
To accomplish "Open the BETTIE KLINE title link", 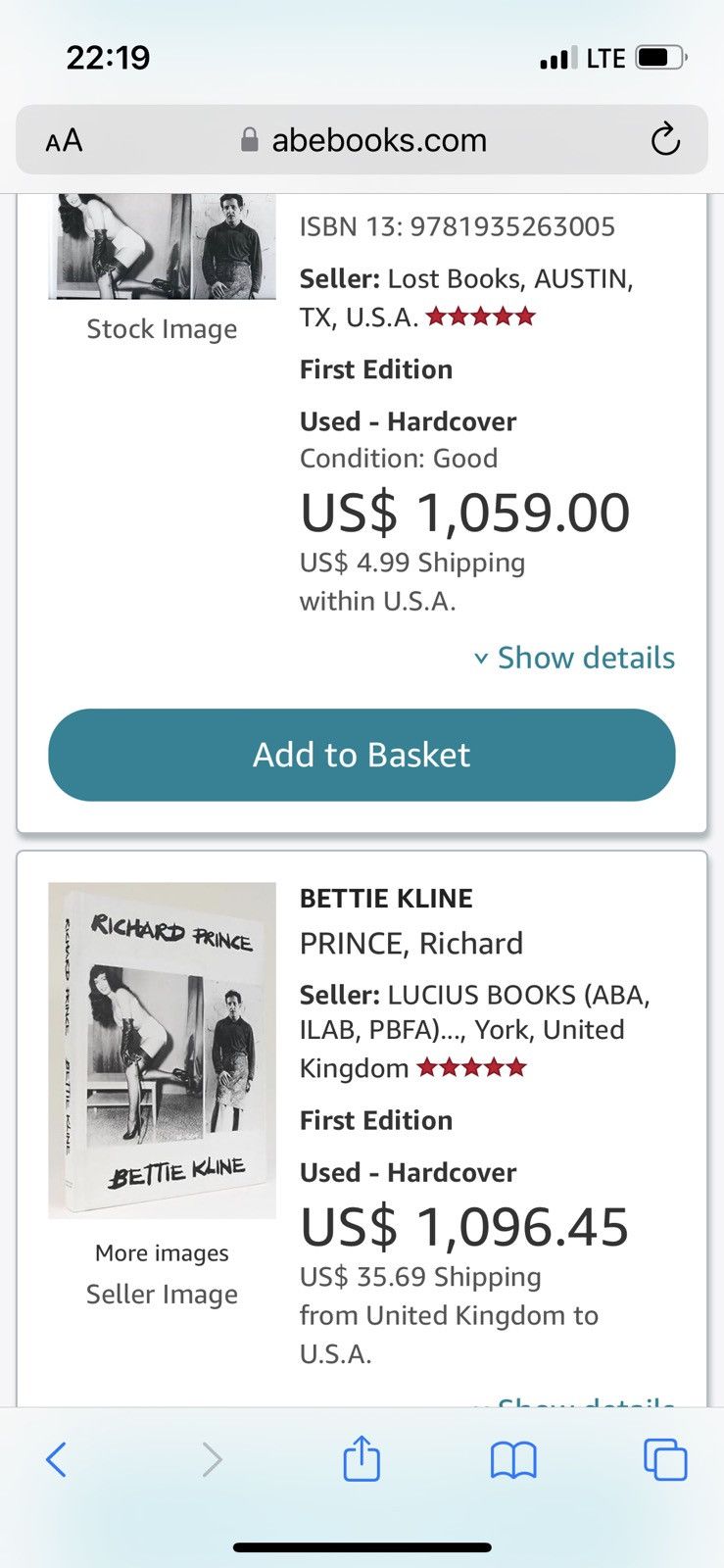I will point(386,898).
